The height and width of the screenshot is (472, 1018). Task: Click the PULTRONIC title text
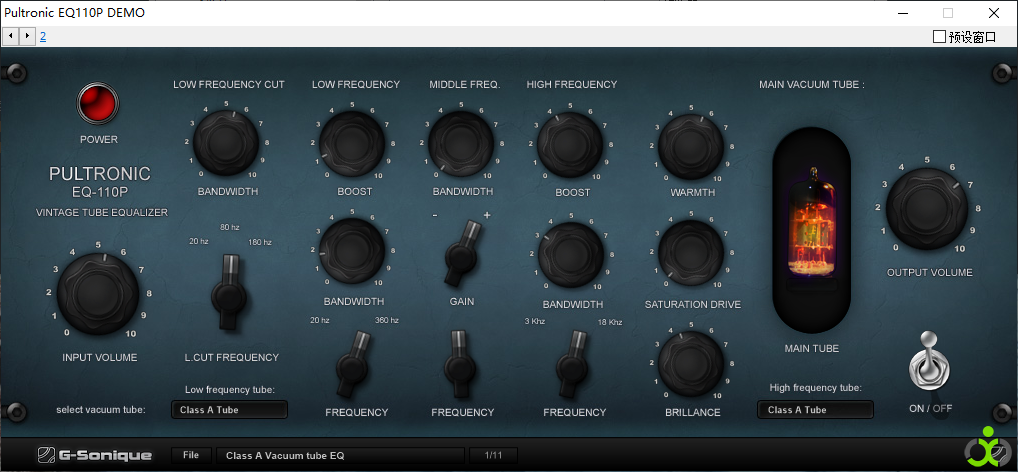point(100,173)
